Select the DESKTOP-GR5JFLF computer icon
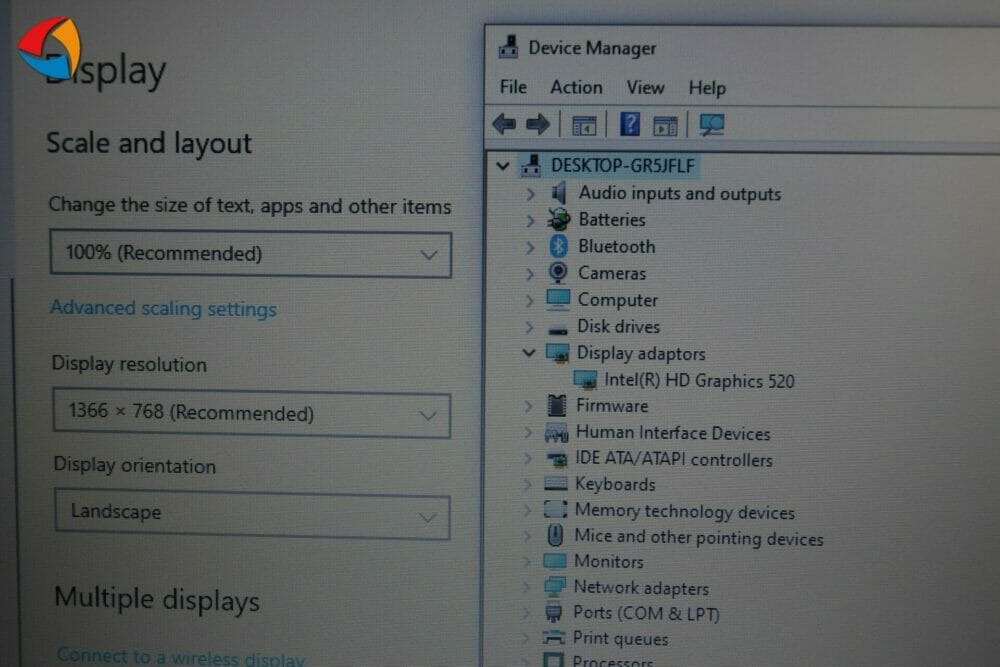The height and width of the screenshot is (667, 1000). click(531, 166)
